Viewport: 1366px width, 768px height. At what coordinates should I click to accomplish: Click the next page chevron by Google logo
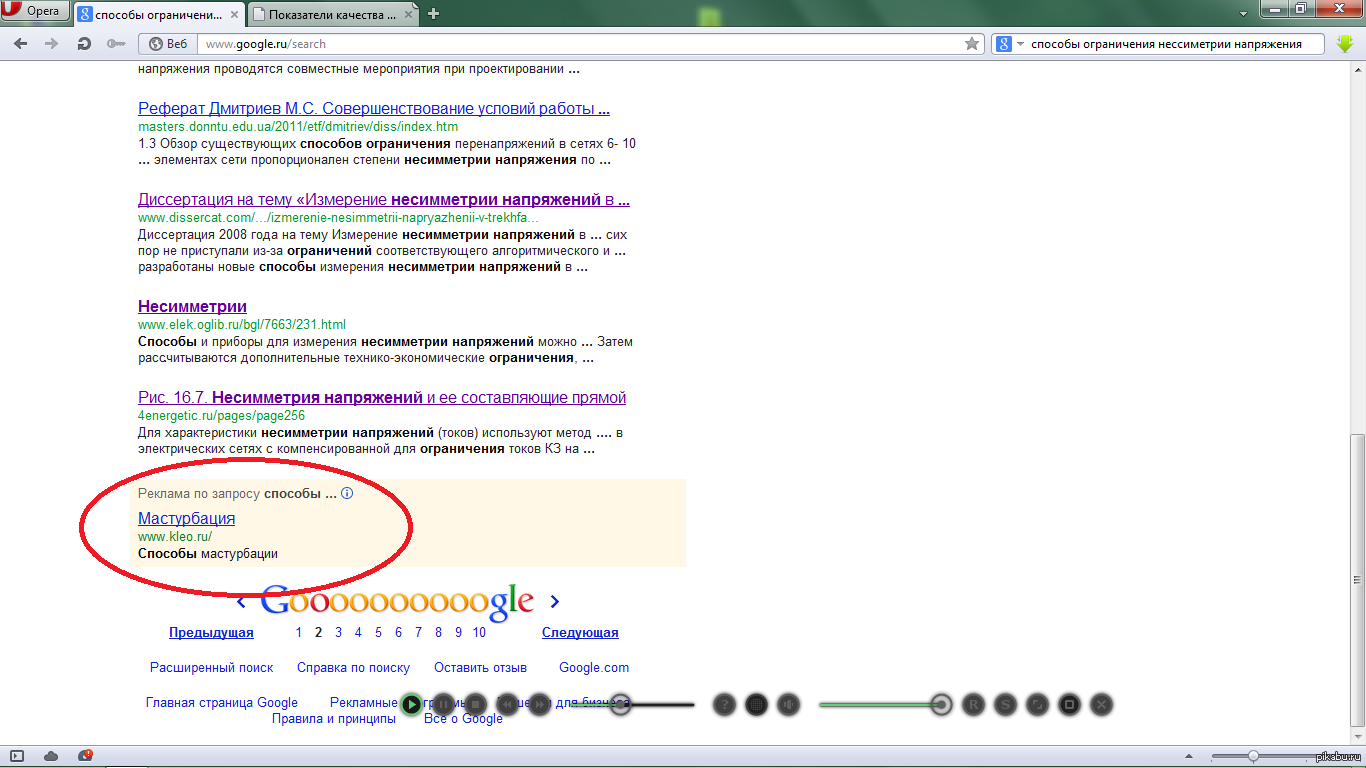[x=555, y=601]
